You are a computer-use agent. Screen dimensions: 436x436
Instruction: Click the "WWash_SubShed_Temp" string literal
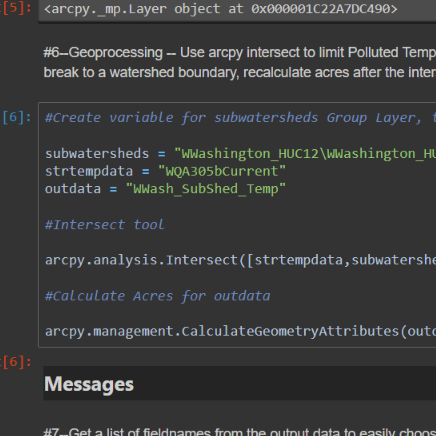pyautogui.click(x=206, y=189)
